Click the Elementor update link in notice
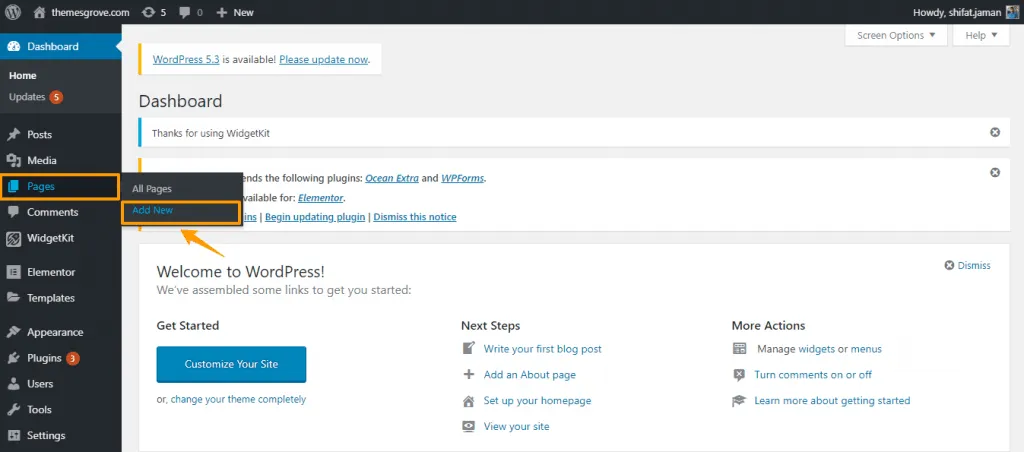 tap(320, 197)
